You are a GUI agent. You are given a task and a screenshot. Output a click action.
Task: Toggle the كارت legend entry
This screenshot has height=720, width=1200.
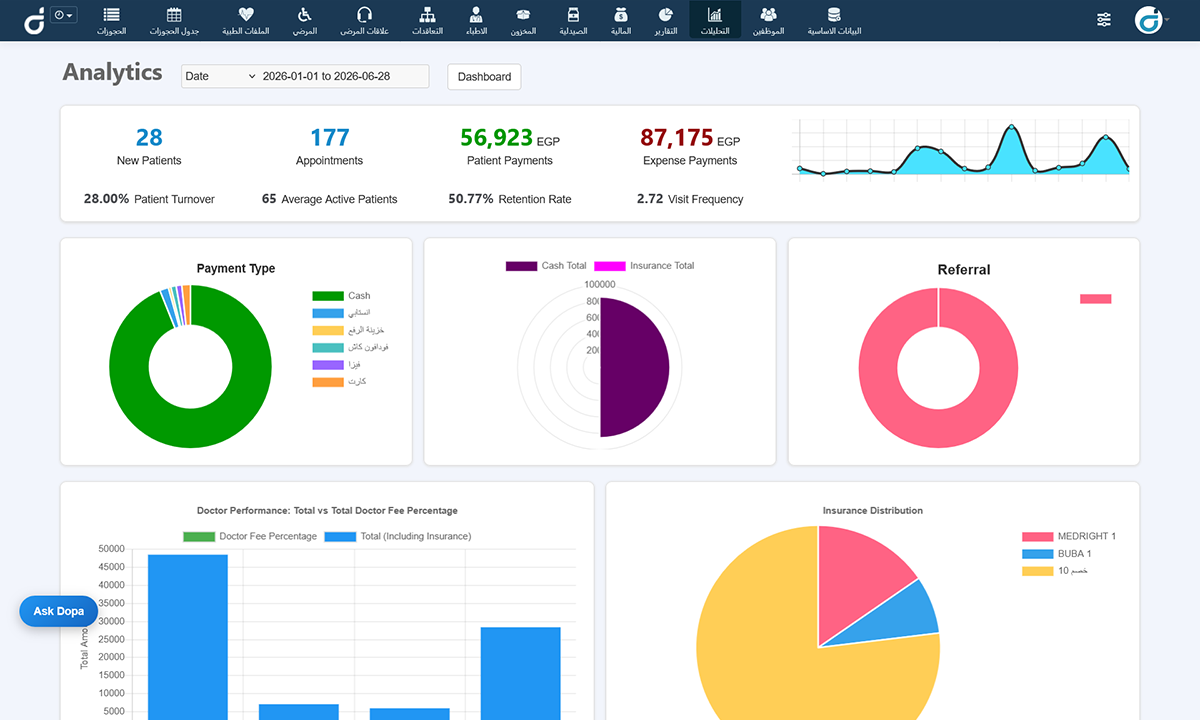[x=339, y=382]
